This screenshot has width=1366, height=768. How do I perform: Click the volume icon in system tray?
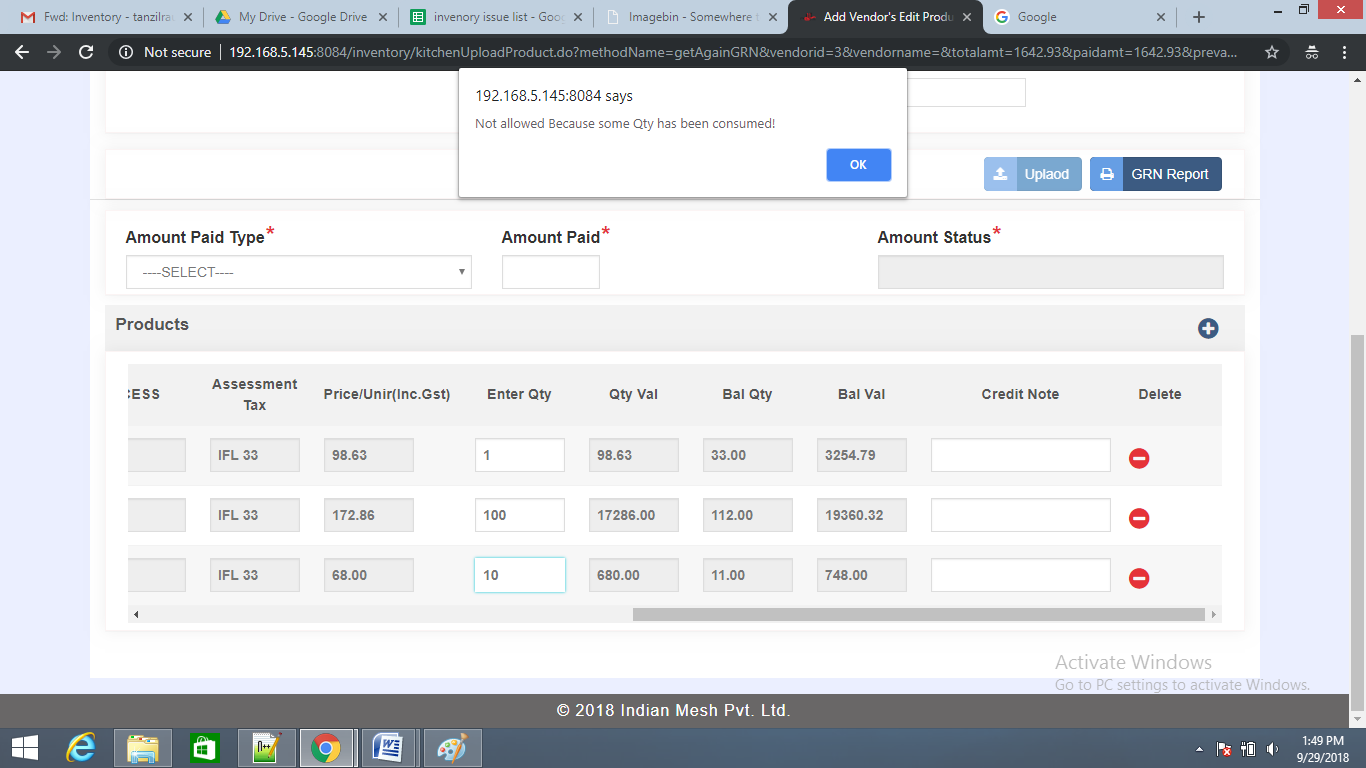tap(1272, 748)
